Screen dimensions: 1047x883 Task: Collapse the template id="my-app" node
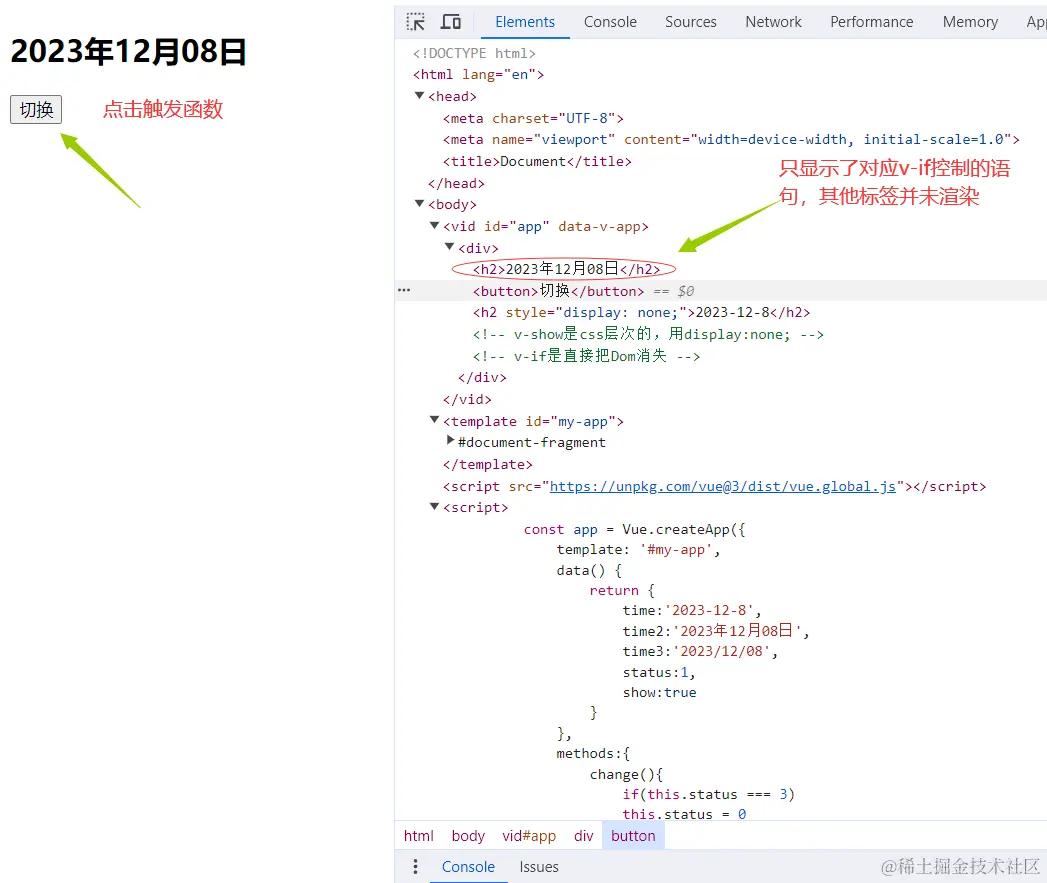[435, 420]
